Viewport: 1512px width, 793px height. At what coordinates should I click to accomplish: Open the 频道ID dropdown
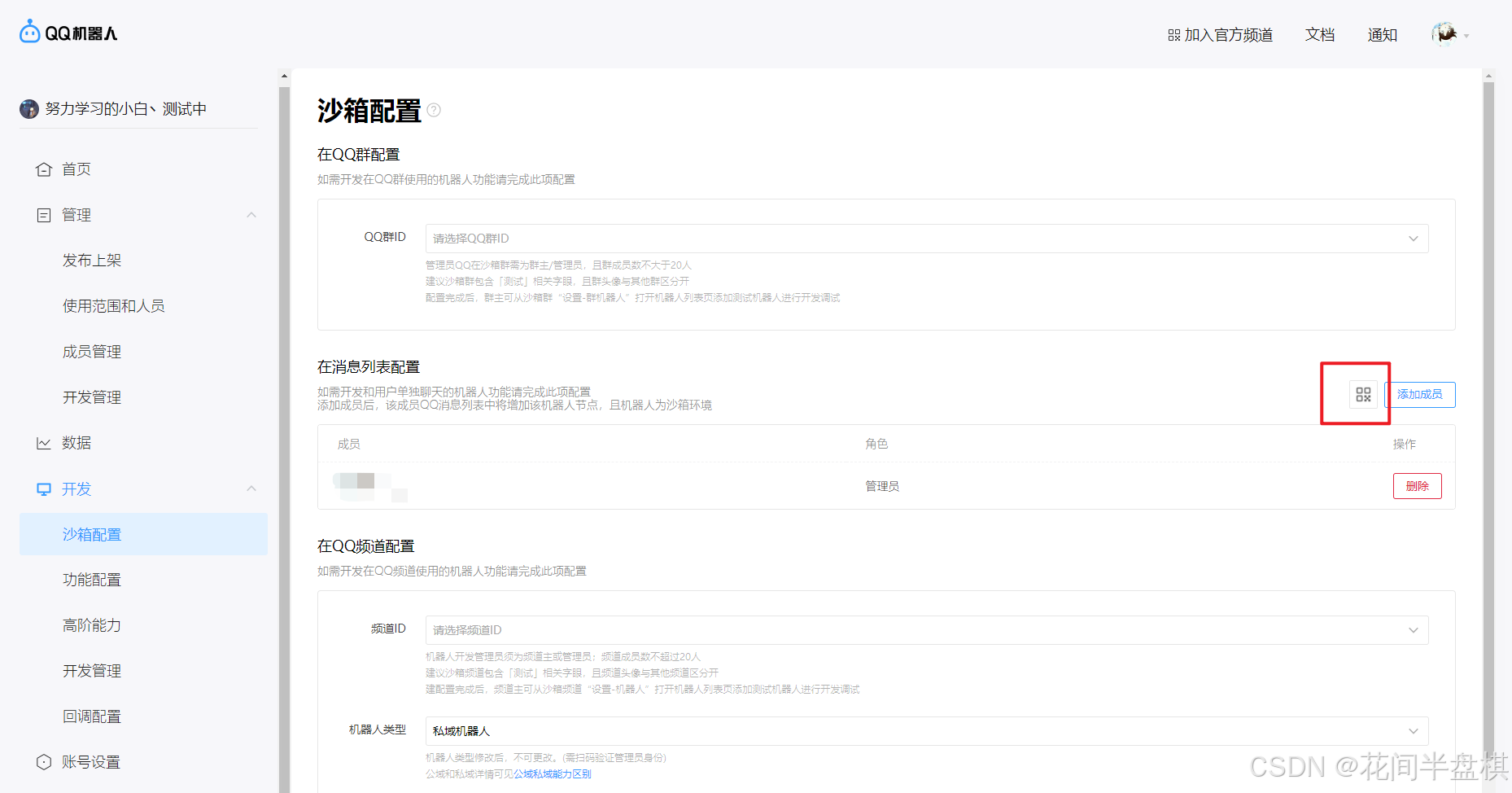[927, 630]
